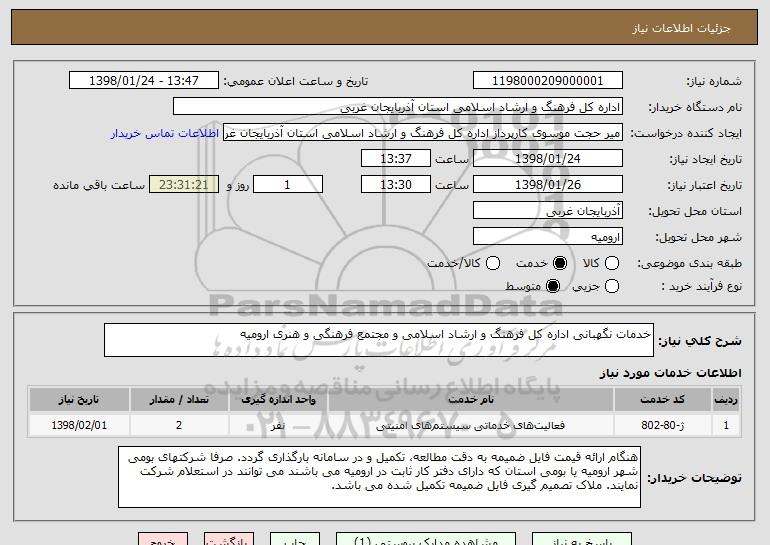Click the unit cell نفر
Screen dimensions: 770x545
[278, 425]
